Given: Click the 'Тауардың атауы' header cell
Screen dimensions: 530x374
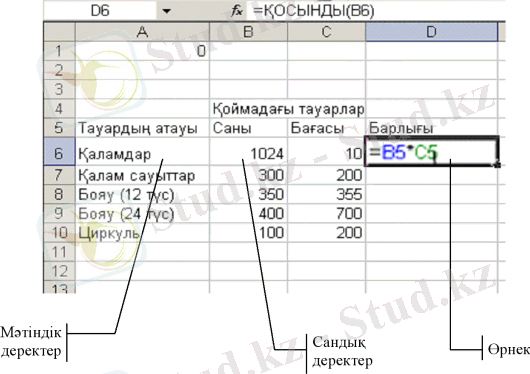Looking at the screenshot, I should pyautogui.click(x=142, y=128).
